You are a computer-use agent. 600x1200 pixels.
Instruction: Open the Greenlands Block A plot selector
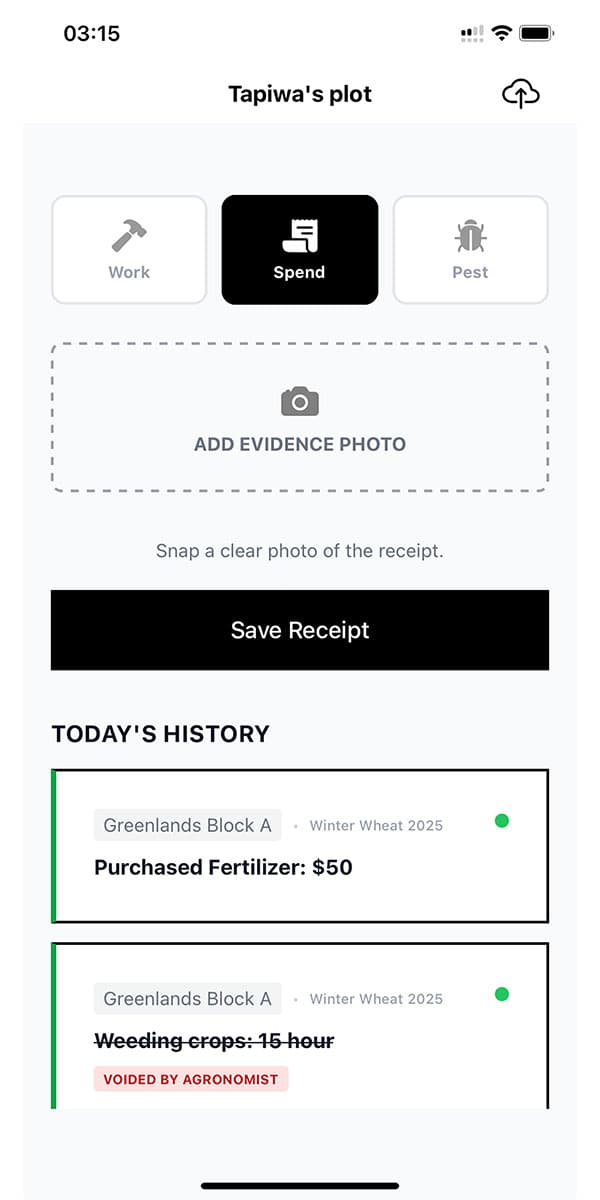(187, 825)
